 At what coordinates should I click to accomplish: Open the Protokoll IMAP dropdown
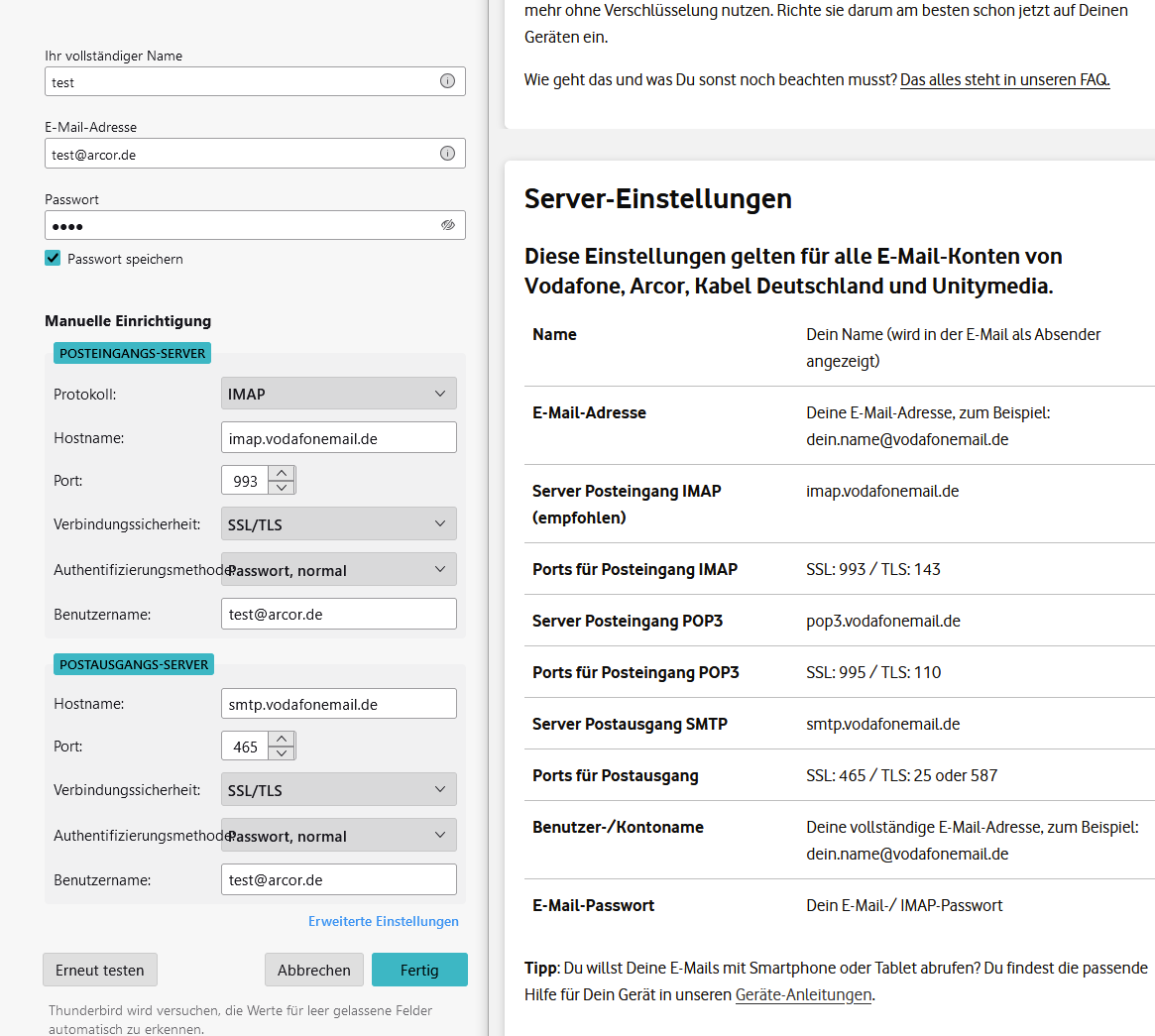[338, 394]
